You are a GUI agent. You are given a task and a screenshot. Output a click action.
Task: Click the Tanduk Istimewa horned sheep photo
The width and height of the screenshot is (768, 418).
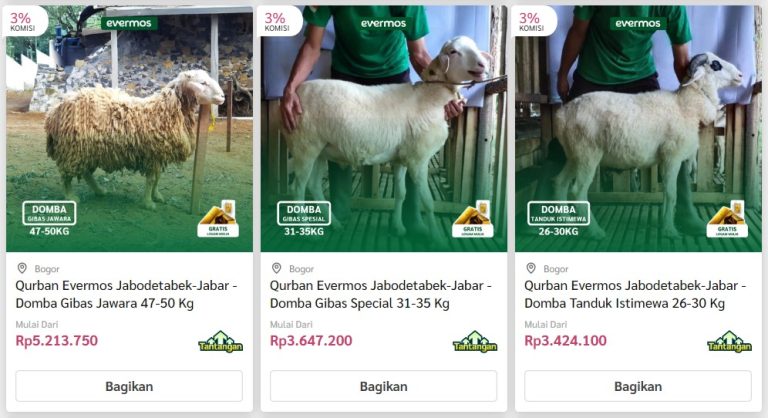(x=638, y=129)
